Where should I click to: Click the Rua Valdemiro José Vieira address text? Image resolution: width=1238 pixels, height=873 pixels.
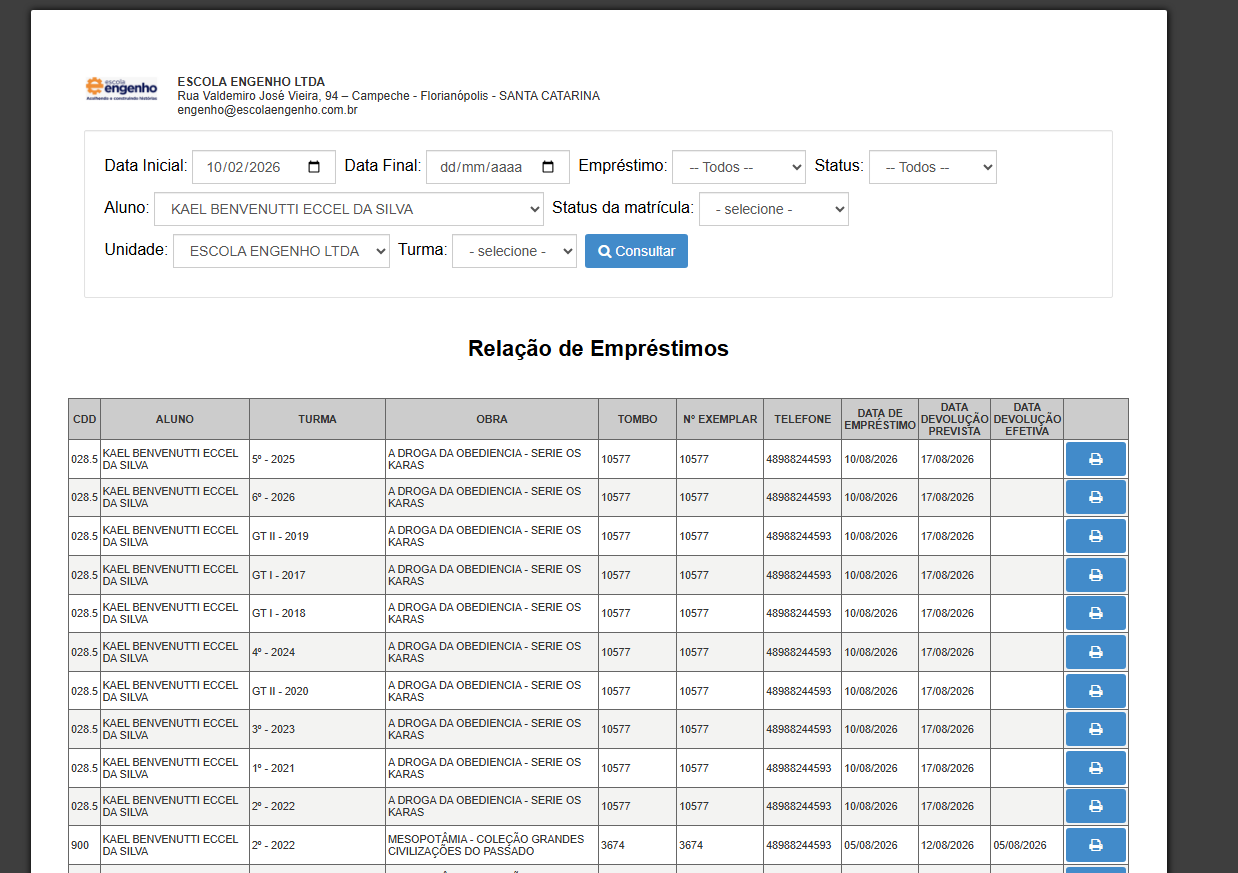click(388, 96)
